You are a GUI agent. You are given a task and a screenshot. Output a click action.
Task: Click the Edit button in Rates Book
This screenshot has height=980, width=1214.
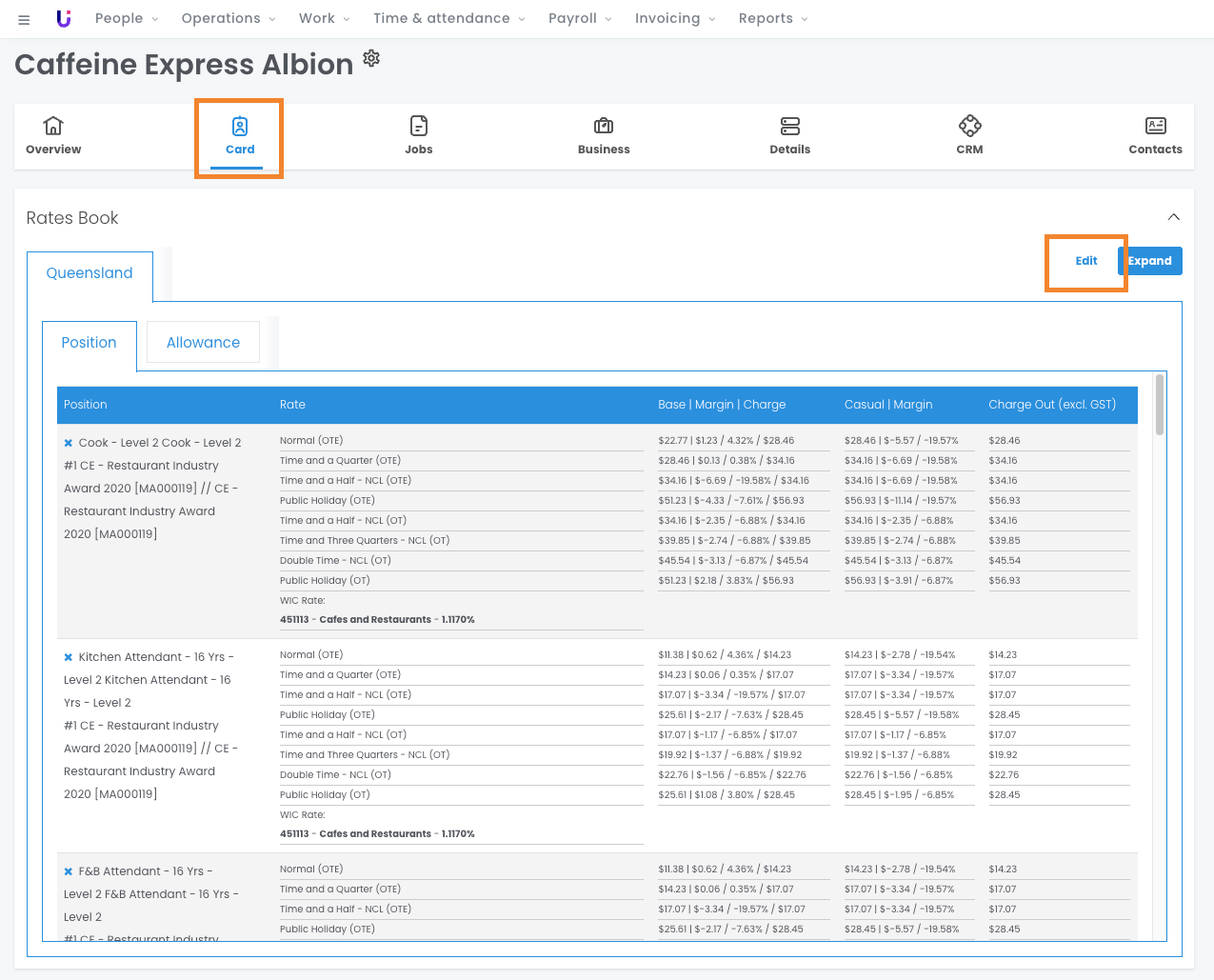tap(1085, 261)
